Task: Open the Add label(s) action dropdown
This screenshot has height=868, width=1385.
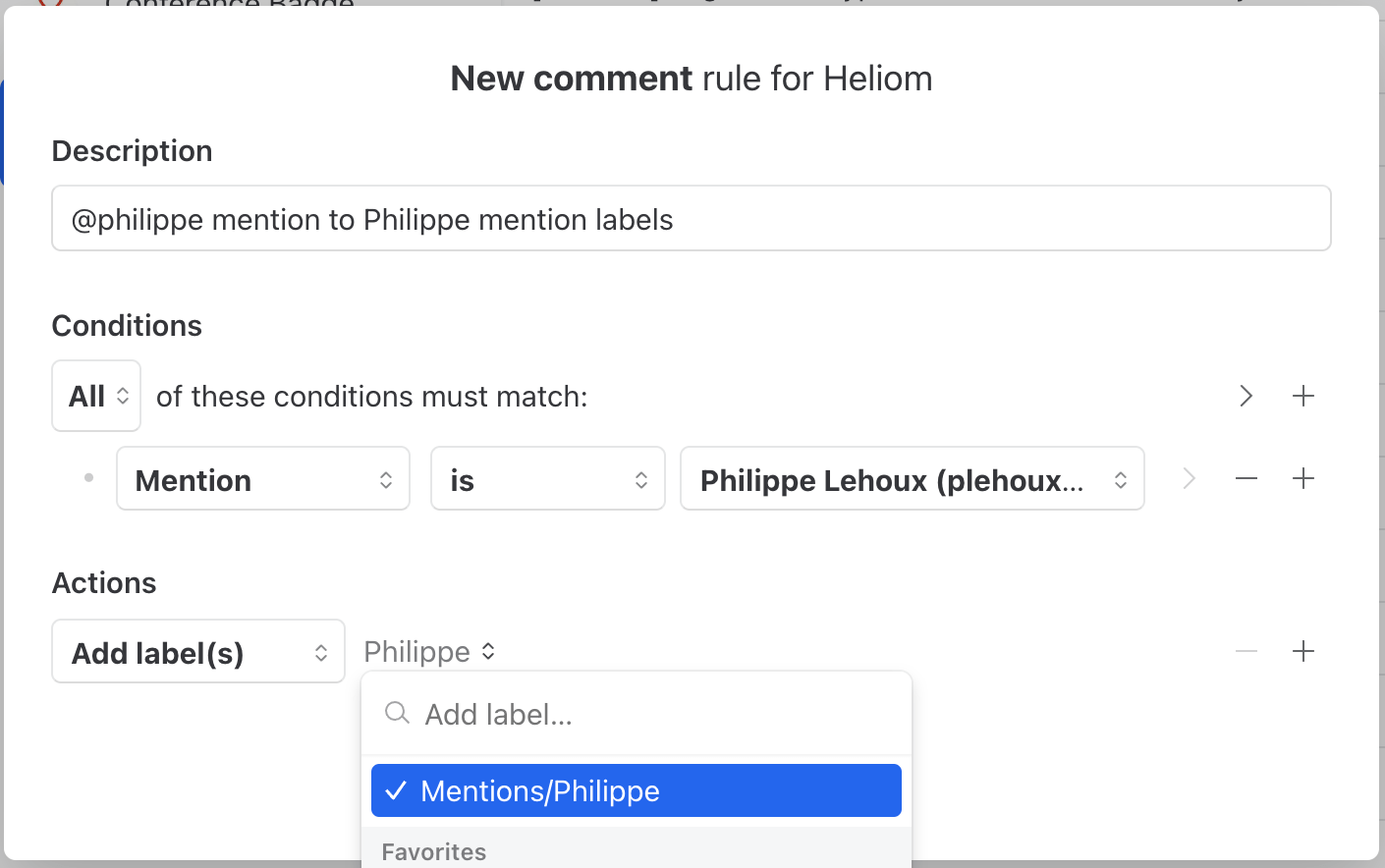Action: click(x=198, y=651)
